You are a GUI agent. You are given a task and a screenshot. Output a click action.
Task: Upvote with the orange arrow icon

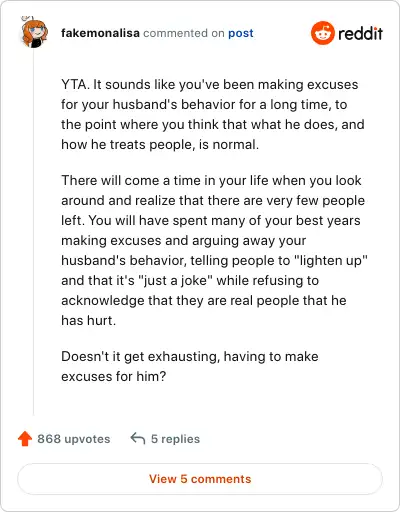coord(25,439)
